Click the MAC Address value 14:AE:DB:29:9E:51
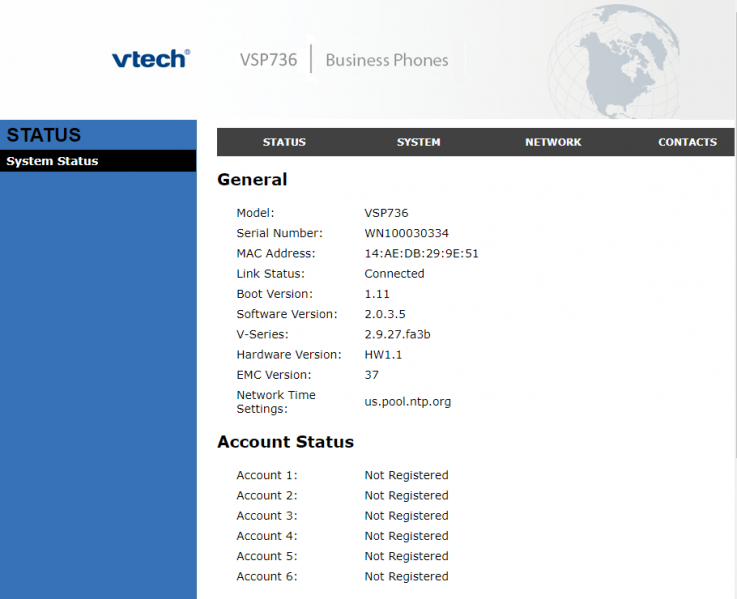The height and width of the screenshot is (599, 737). click(x=421, y=253)
